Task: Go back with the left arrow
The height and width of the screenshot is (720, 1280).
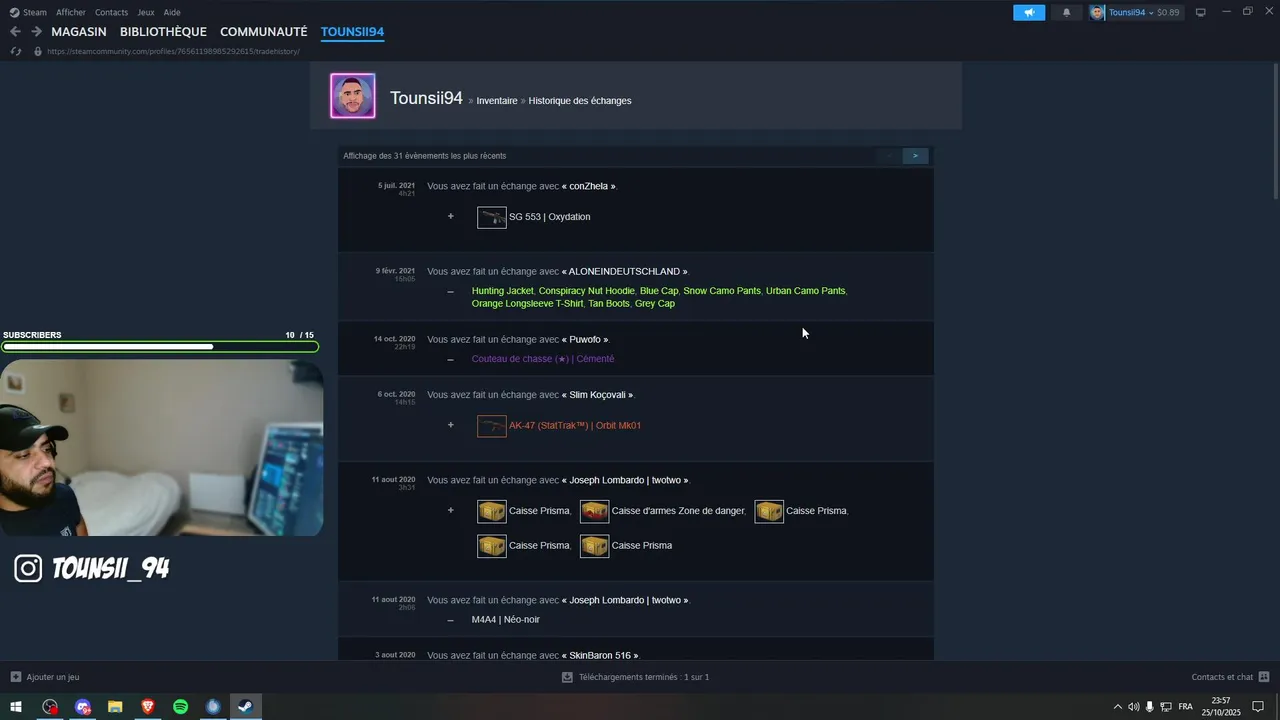Action: pyautogui.click(x=15, y=32)
